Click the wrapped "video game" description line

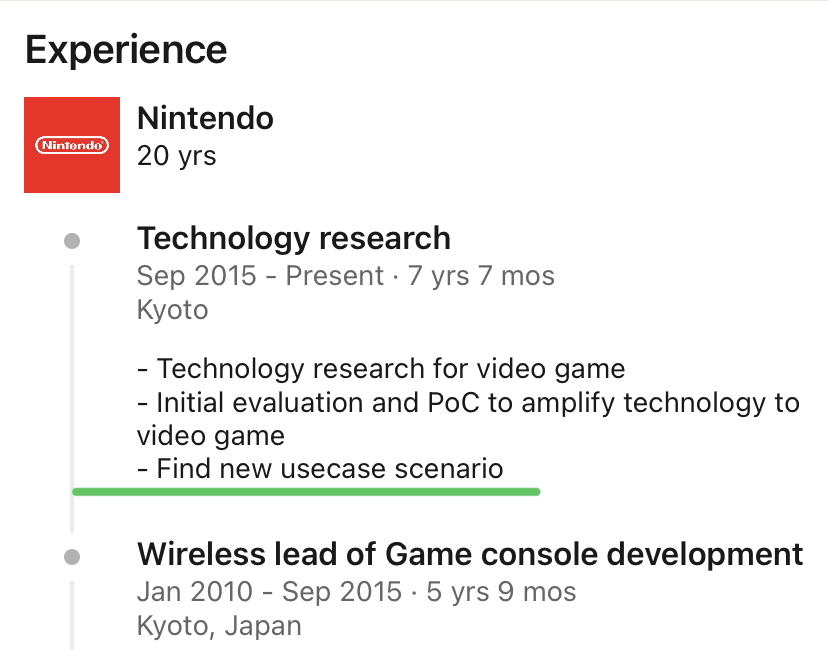[211, 436]
